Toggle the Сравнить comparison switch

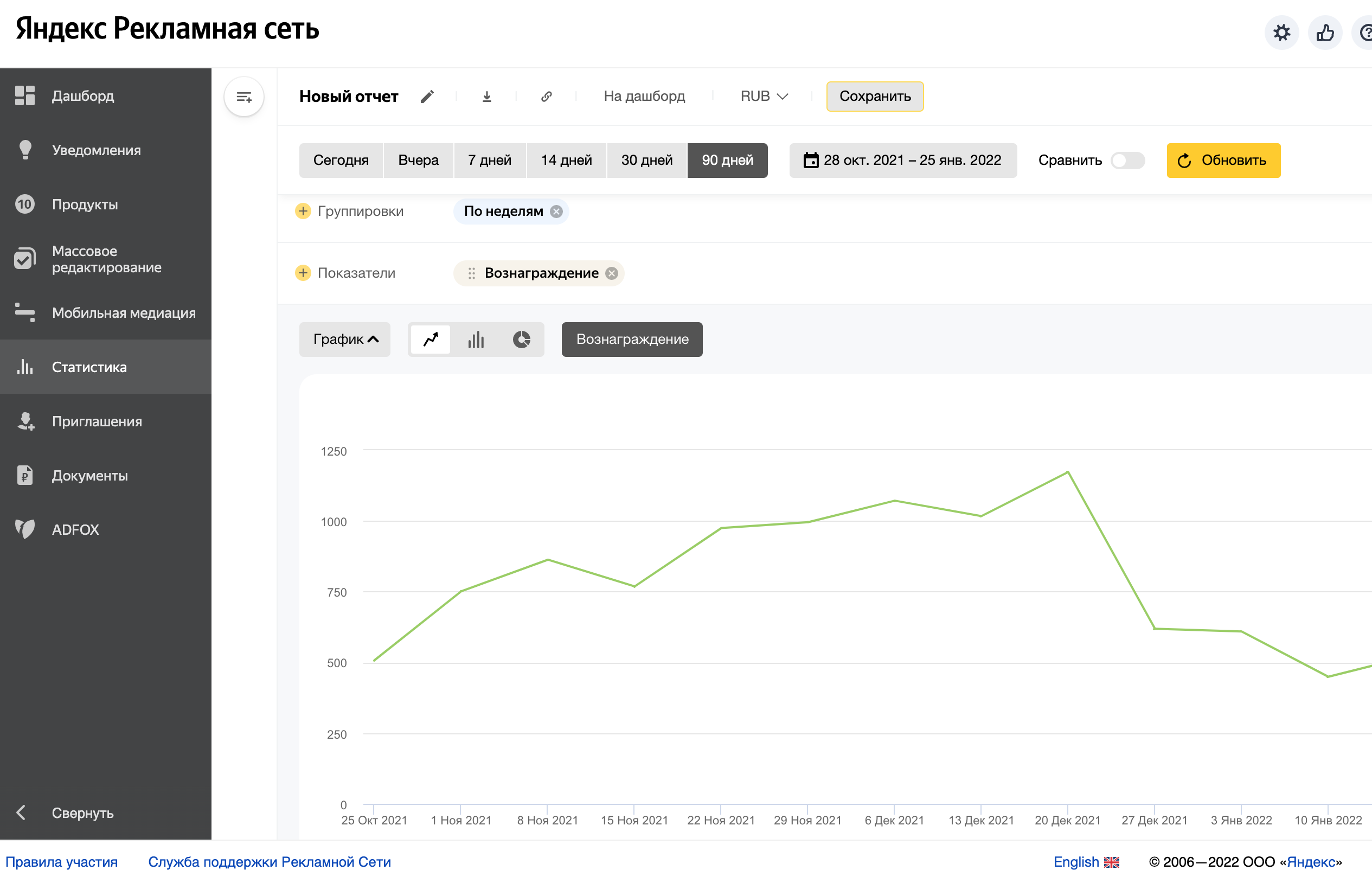pyautogui.click(x=1127, y=161)
